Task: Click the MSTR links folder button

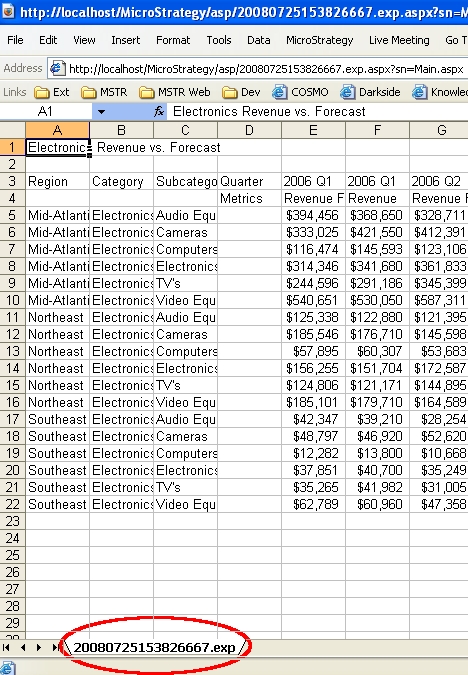Action: coord(104,92)
